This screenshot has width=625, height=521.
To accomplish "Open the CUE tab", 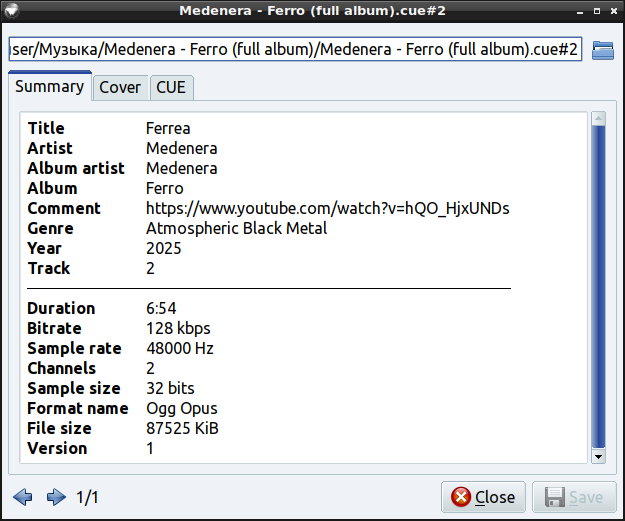I will (x=171, y=88).
